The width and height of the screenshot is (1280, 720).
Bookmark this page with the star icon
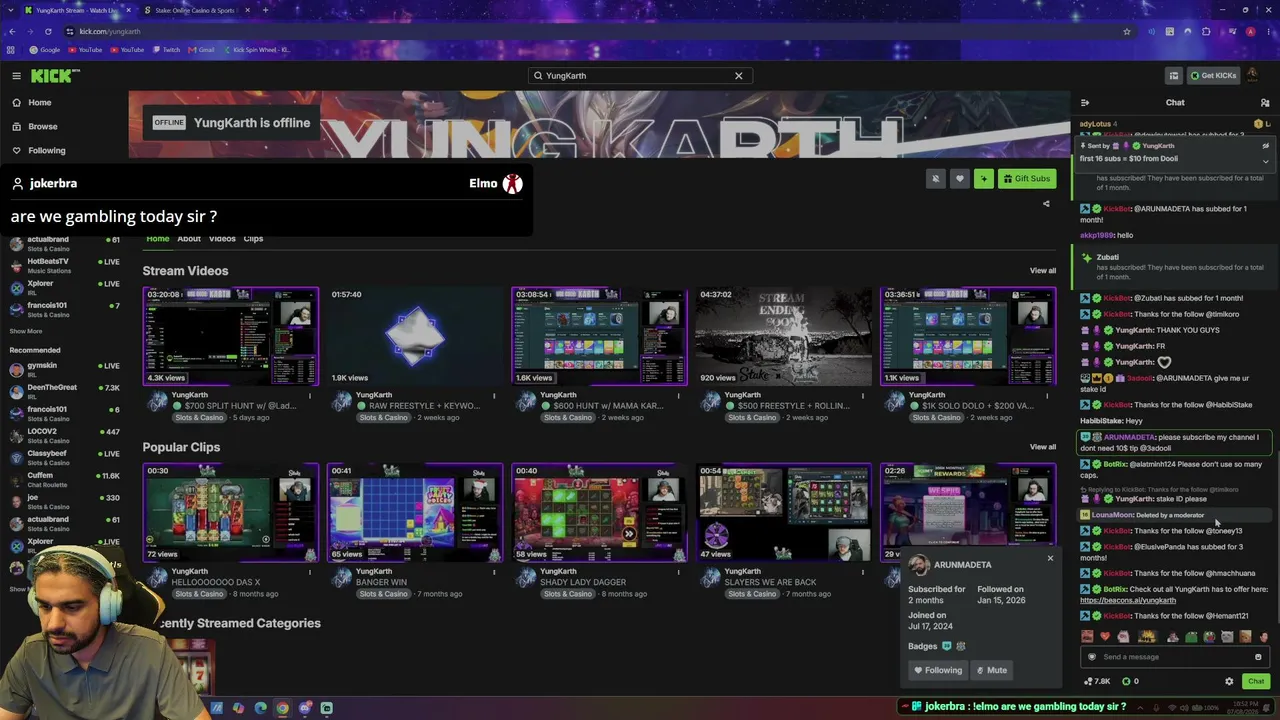[1127, 31]
